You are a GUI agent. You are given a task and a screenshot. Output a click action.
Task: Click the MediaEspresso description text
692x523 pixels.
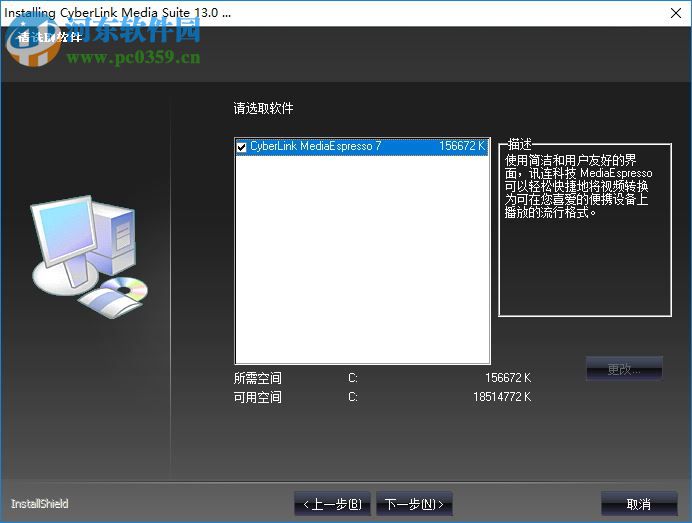[x=578, y=186]
